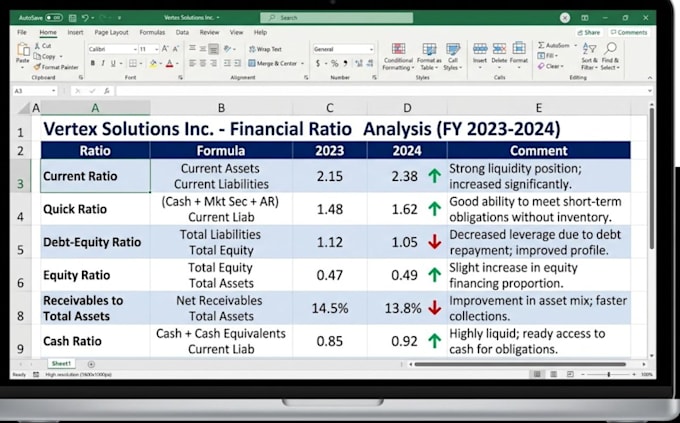
Task: Toggle Bold formatting
Action: coord(92,63)
